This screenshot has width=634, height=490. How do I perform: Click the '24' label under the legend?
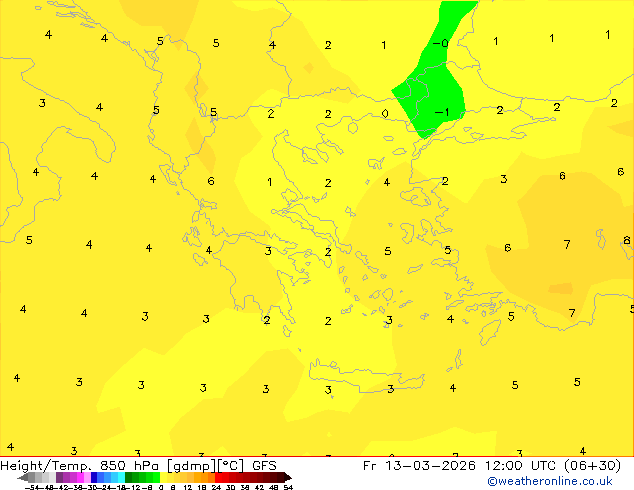click(216, 487)
